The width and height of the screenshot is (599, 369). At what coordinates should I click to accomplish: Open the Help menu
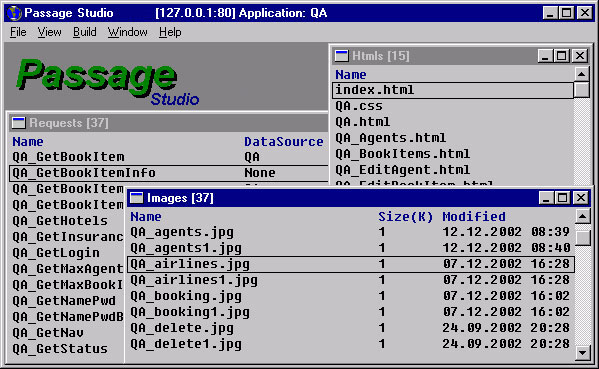(170, 32)
